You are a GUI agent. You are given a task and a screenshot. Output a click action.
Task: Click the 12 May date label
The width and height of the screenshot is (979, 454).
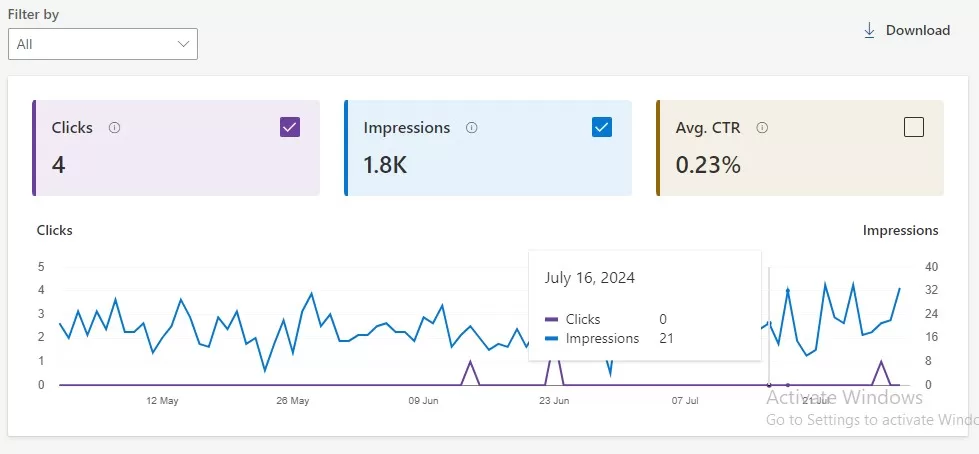[x=162, y=401]
